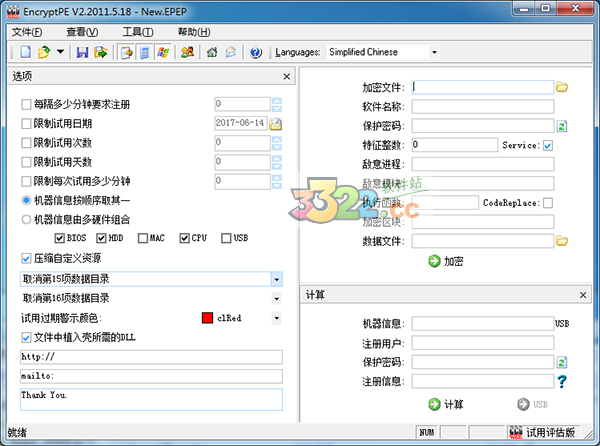600x446 pixels.
Task: Click the 加密 encrypt button
Action: (x=446, y=261)
